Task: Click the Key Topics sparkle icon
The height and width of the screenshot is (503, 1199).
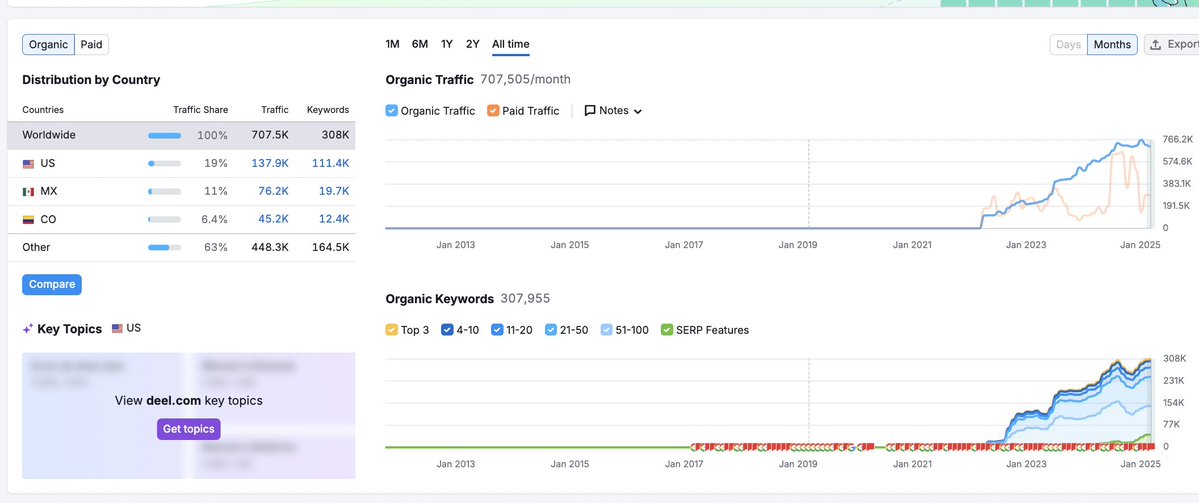Action: coord(28,329)
